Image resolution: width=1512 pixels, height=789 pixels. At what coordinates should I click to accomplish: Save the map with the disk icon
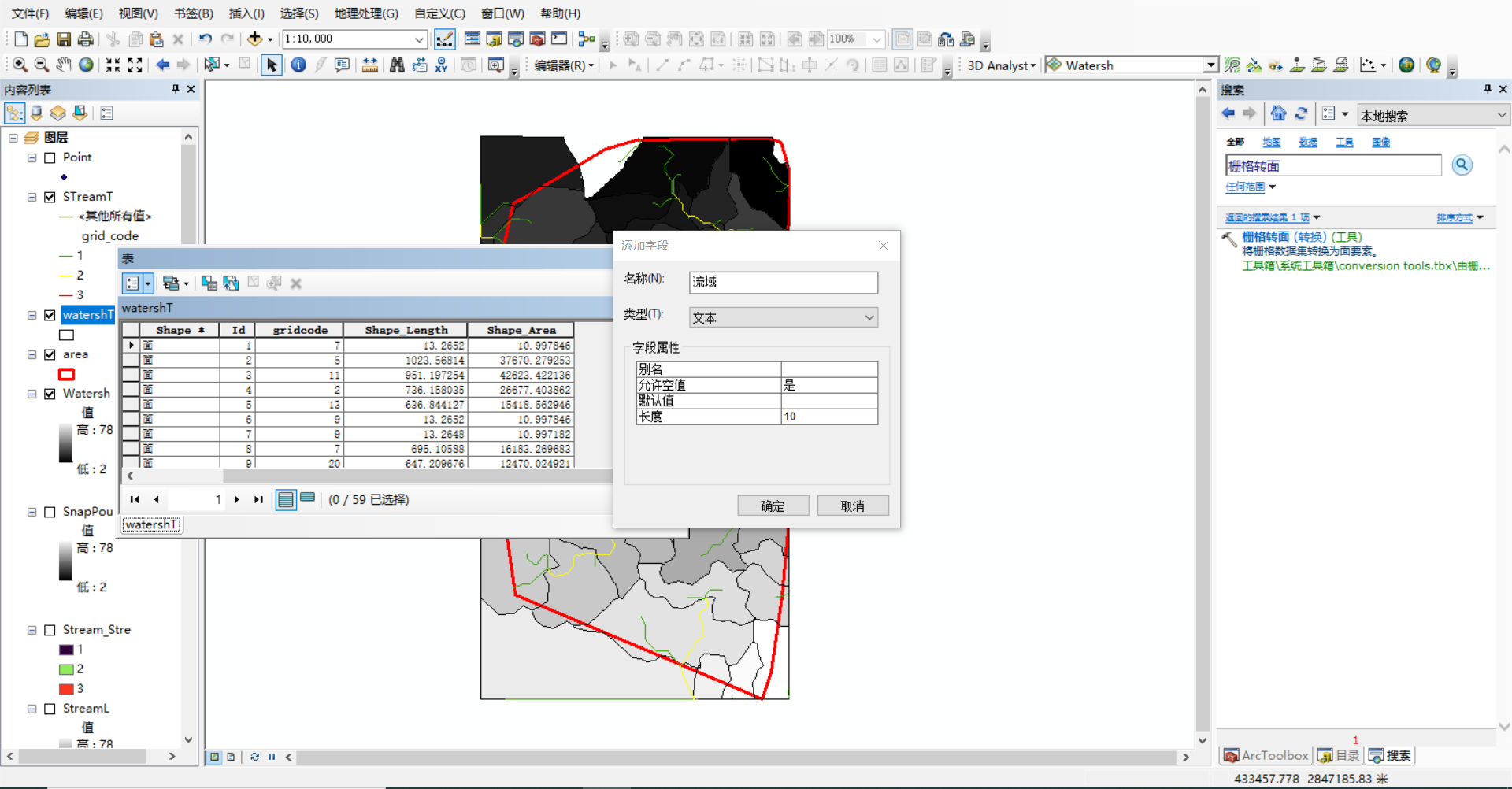coord(64,39)
